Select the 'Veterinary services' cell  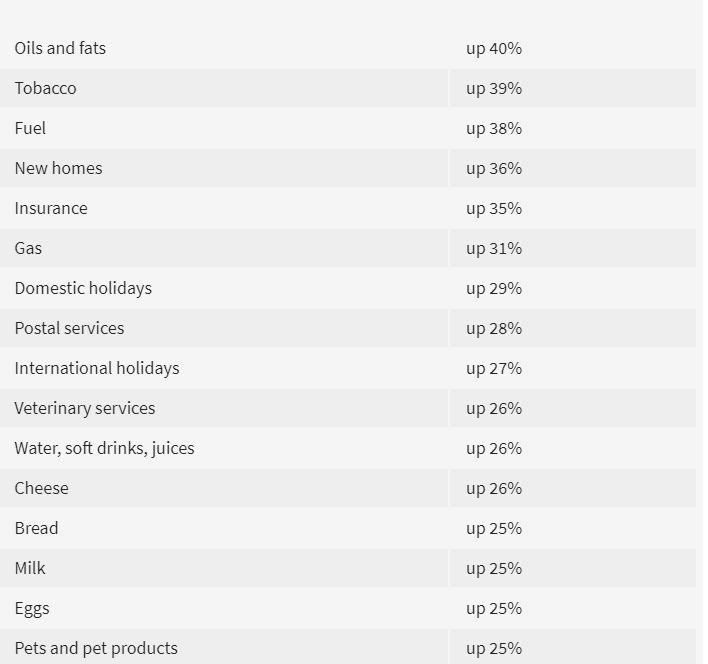[85, 408]
